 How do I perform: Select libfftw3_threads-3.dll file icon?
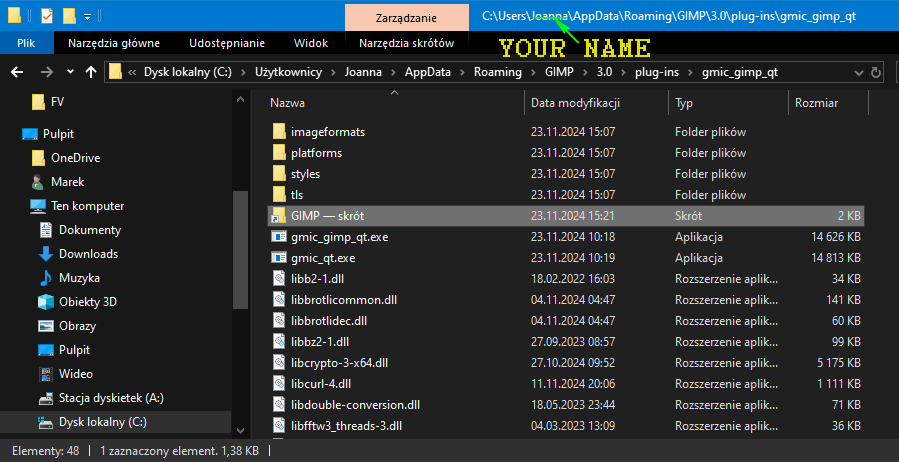coord(279,426)
